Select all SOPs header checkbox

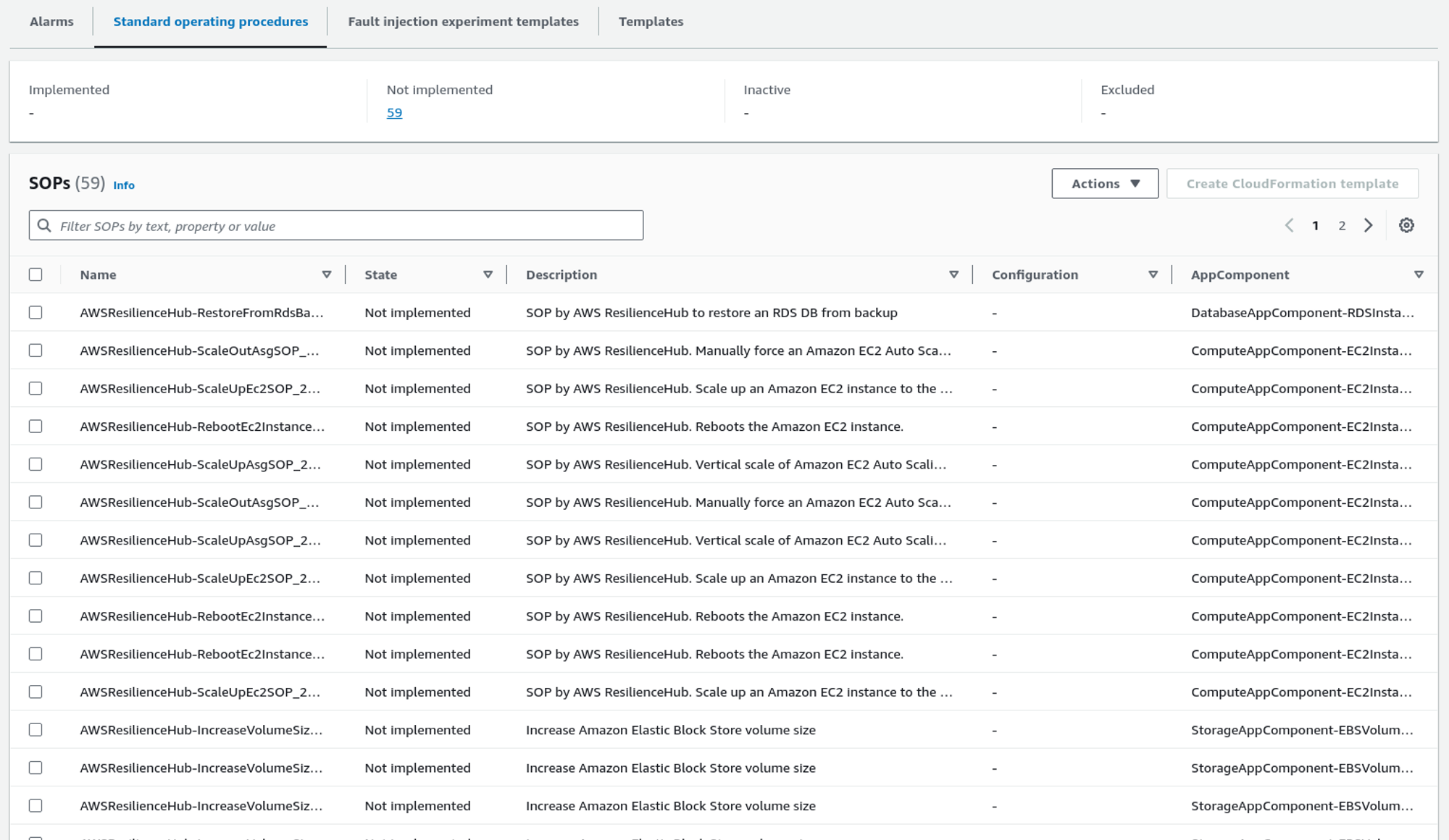(36, 274)
